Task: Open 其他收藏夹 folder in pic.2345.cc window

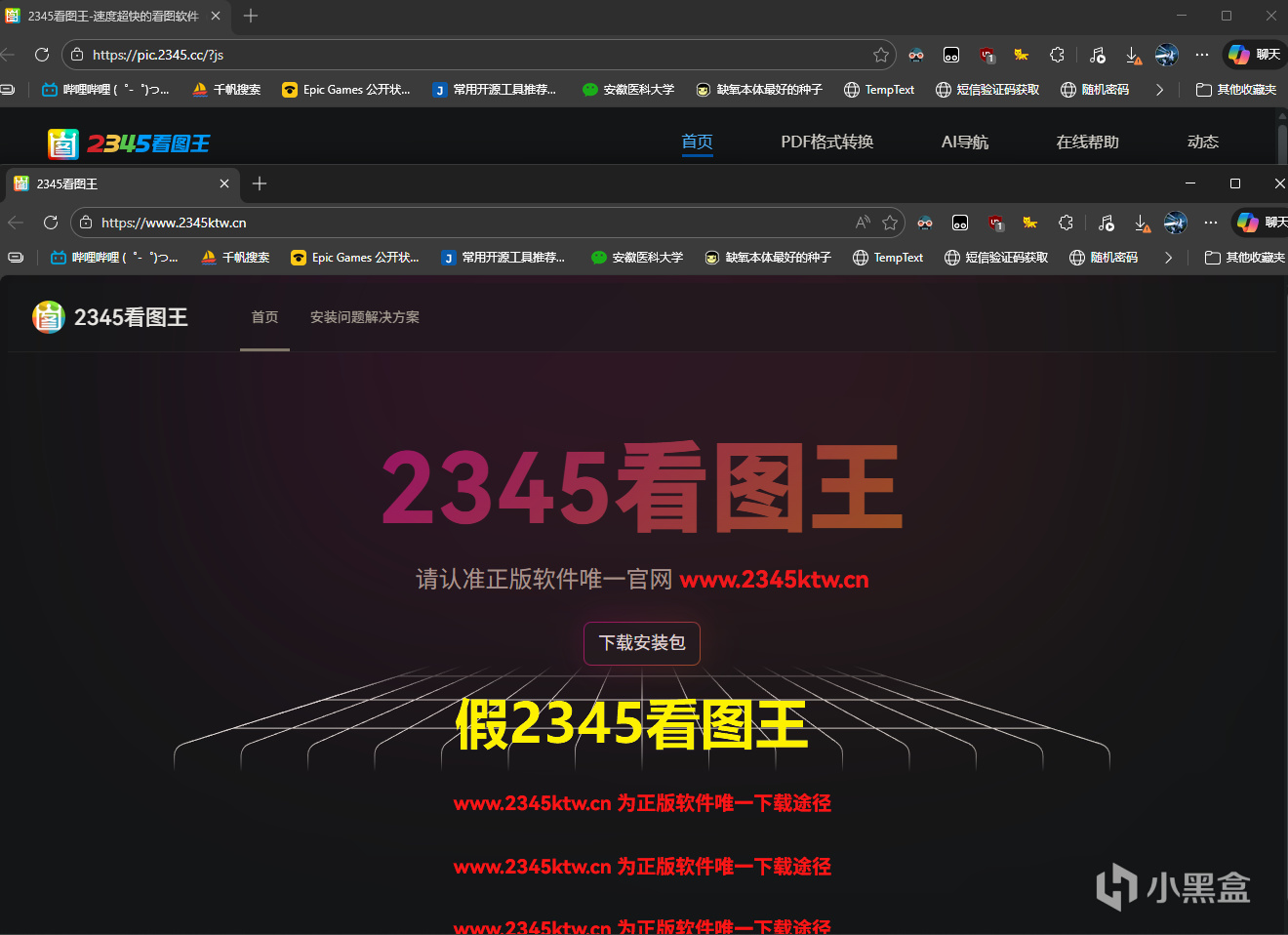Action: pos(1236,90)
